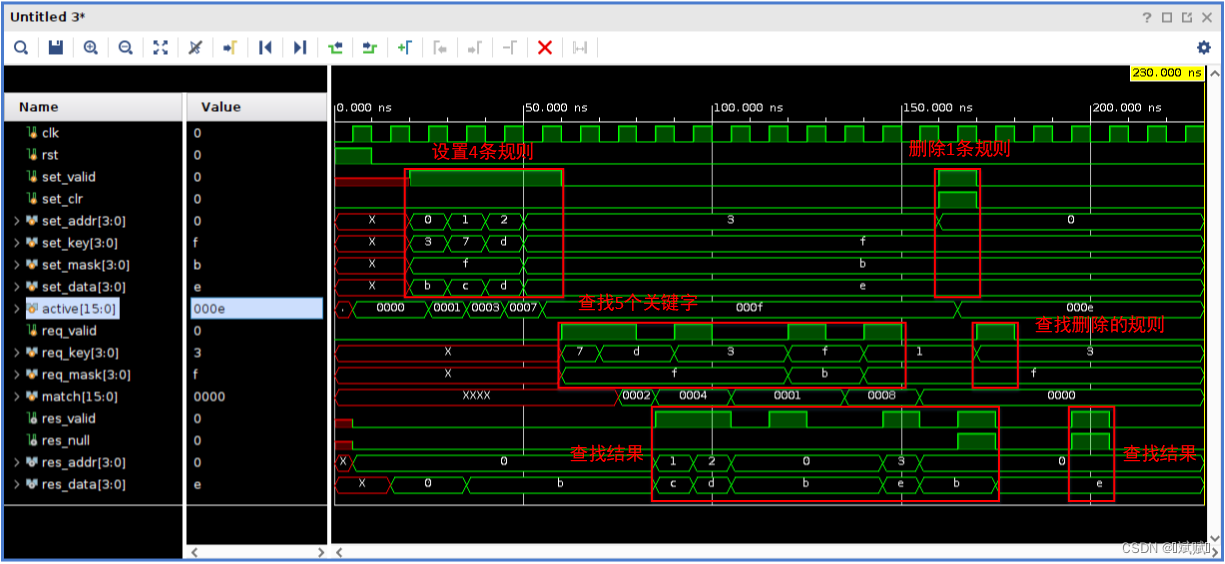
Task: Select the set_clr signal
Action: click(62, 199)
